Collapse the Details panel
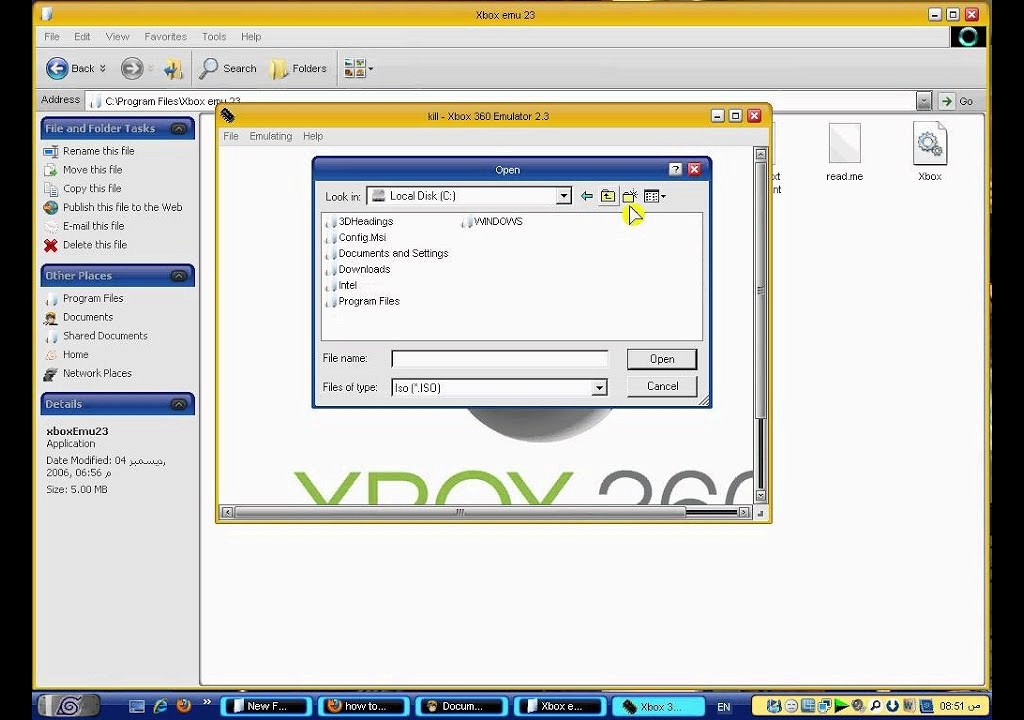The height and width of the screenshot is (720, 1024). [x=178, y=404]
